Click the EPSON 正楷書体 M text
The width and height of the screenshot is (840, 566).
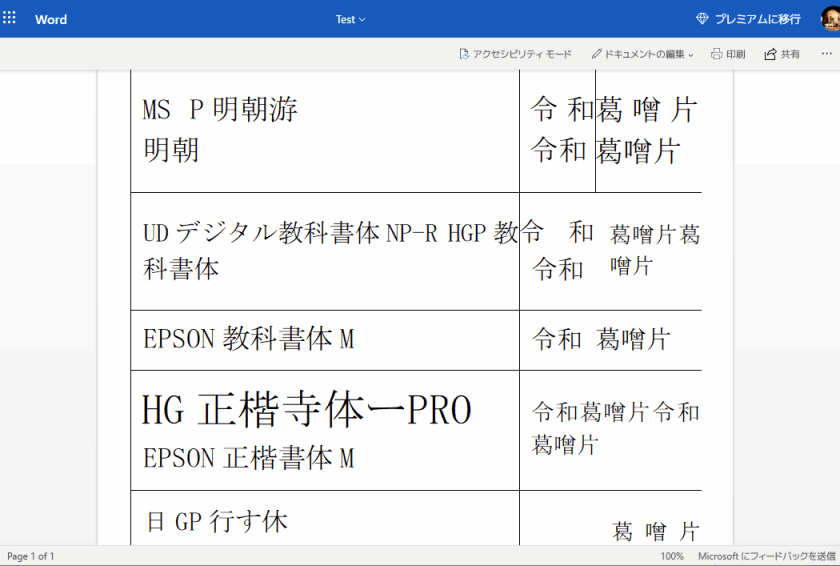[x=249, y=458]
